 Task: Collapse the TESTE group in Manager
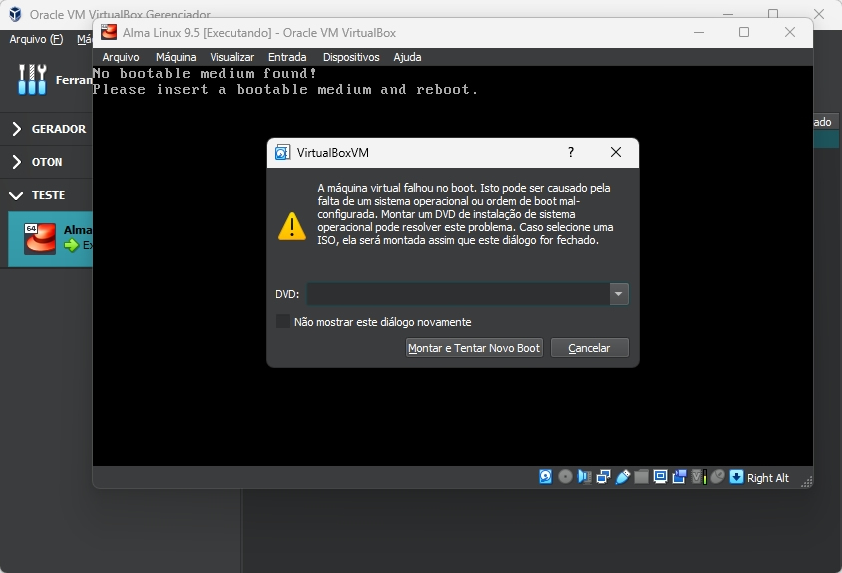point(16,195)
